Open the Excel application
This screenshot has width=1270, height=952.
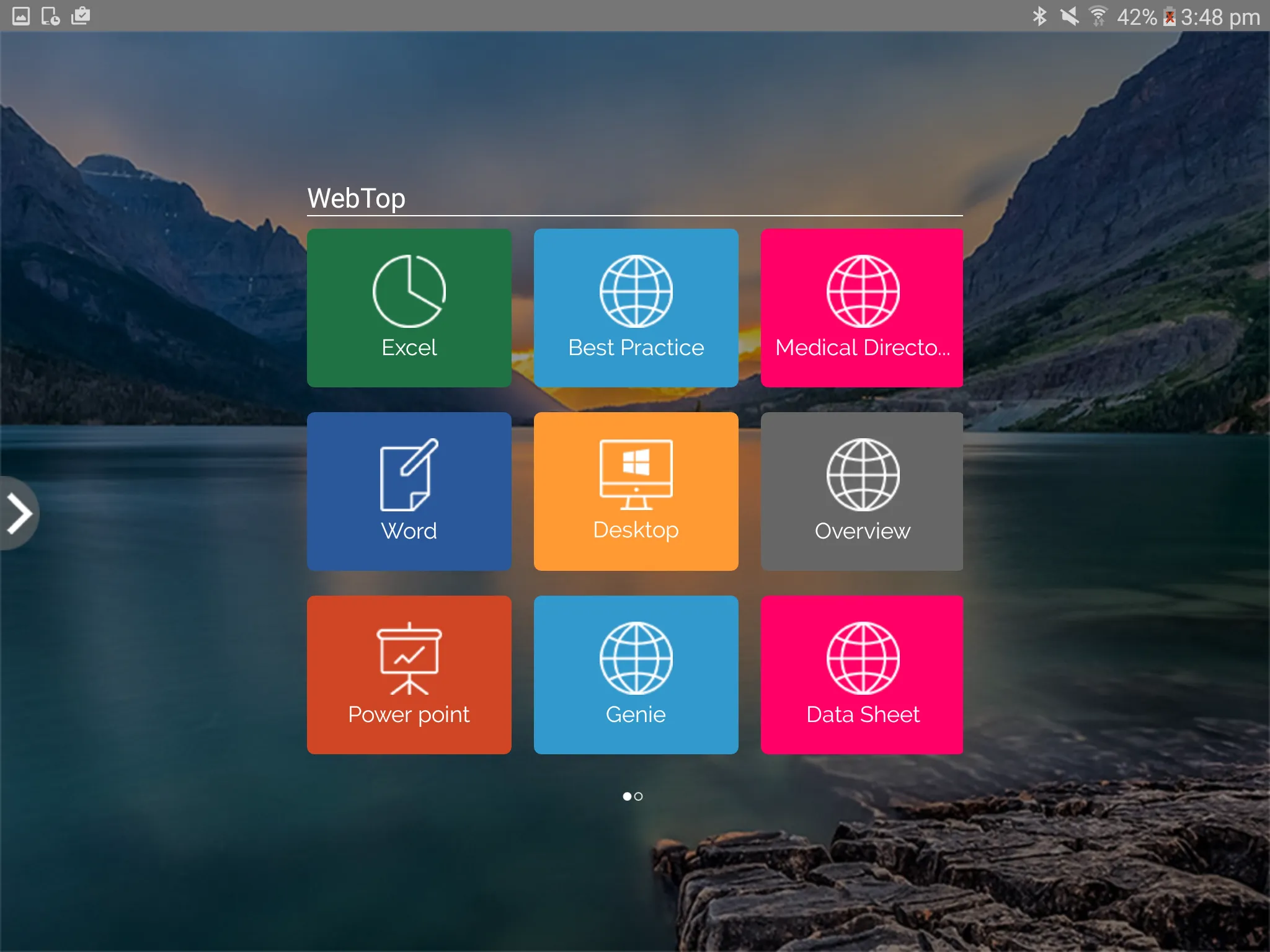pyautogui.click(x=410, y=306)
